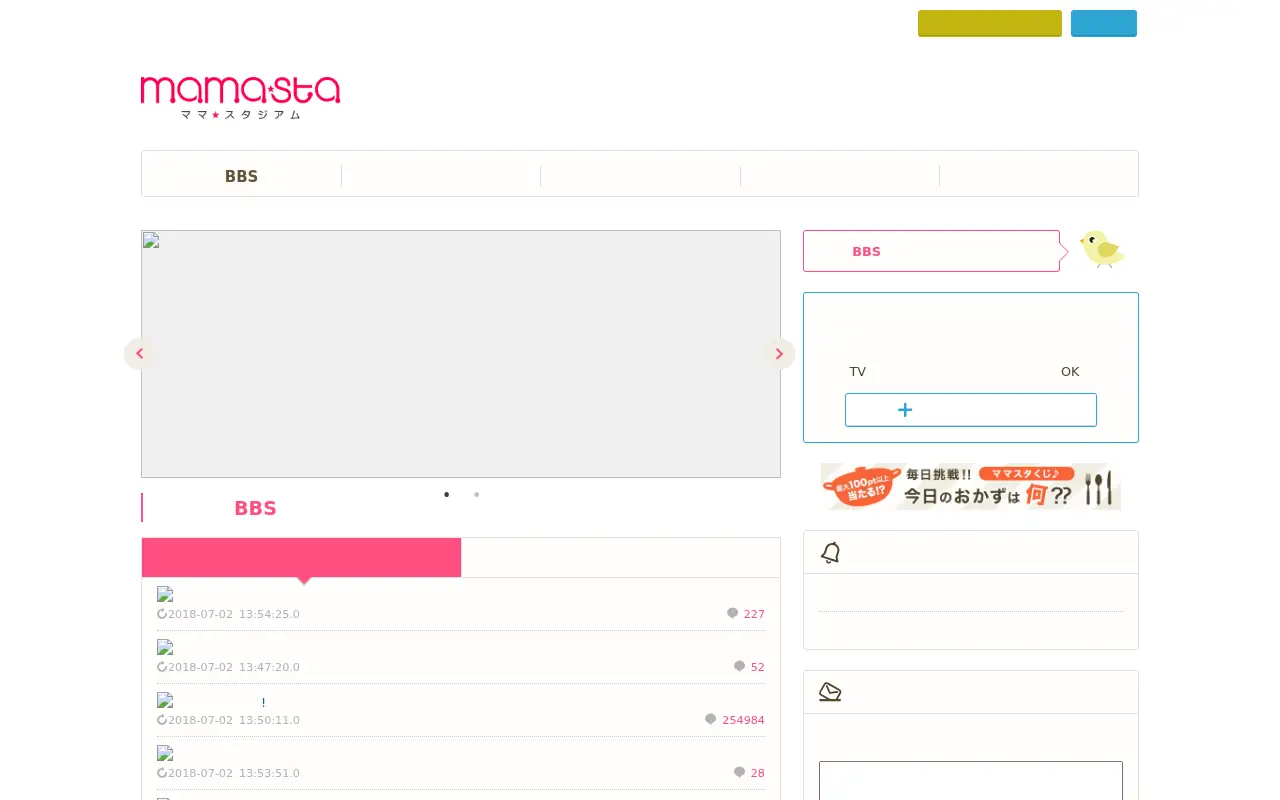Click the notification bell icon
This screenshot has height=800, width=1280.
click(x=830, y=553)
